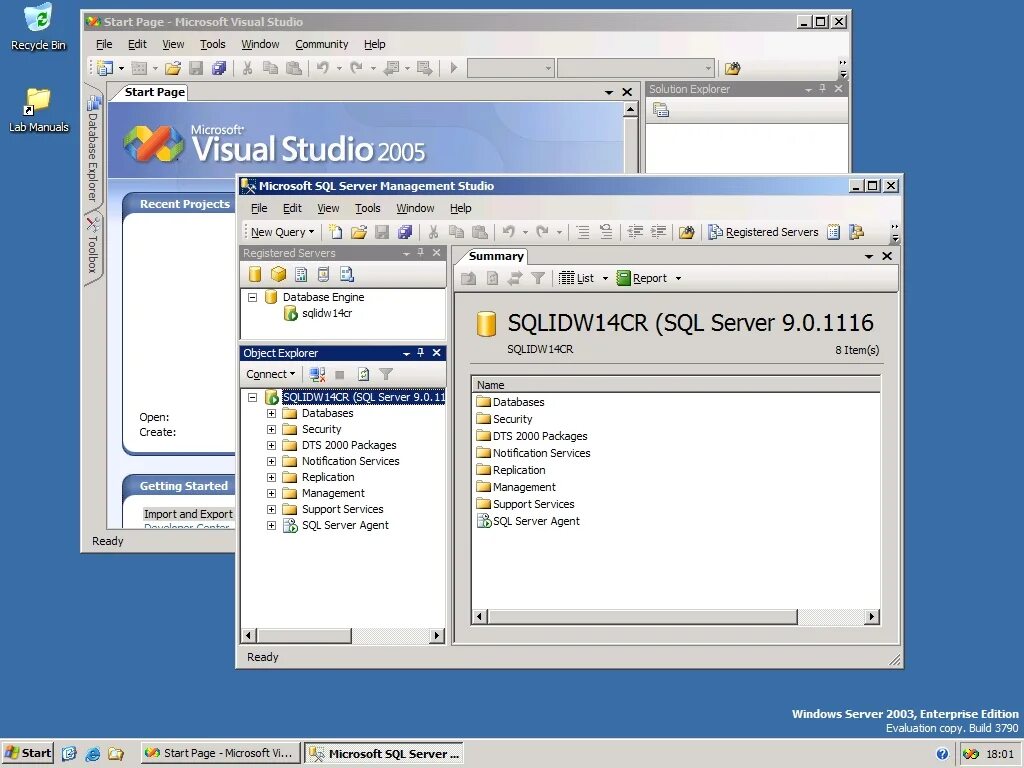Click Open Project folder icon in Visual Studio toolbar
Screen dimensions: 1024x768
tap(172, 68)
